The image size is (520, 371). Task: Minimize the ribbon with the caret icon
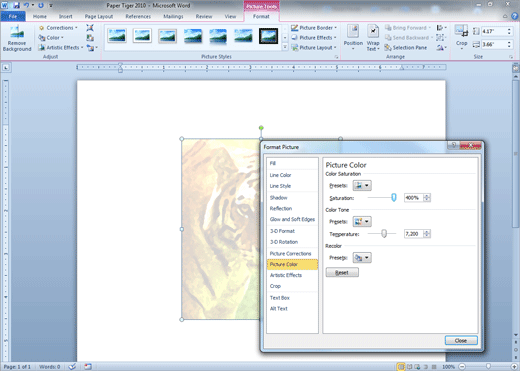[505, 16]
